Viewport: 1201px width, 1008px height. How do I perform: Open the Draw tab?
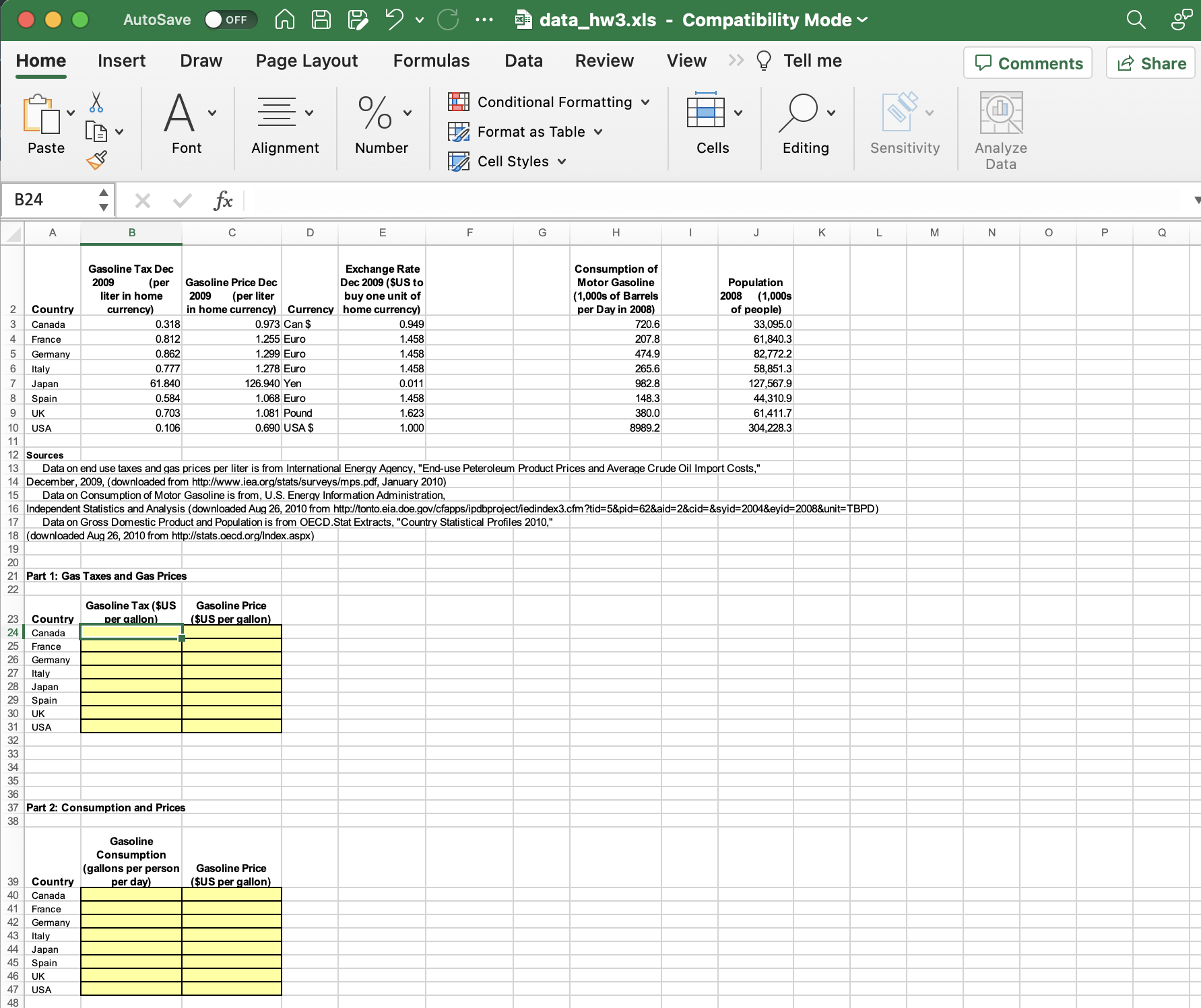201,61
